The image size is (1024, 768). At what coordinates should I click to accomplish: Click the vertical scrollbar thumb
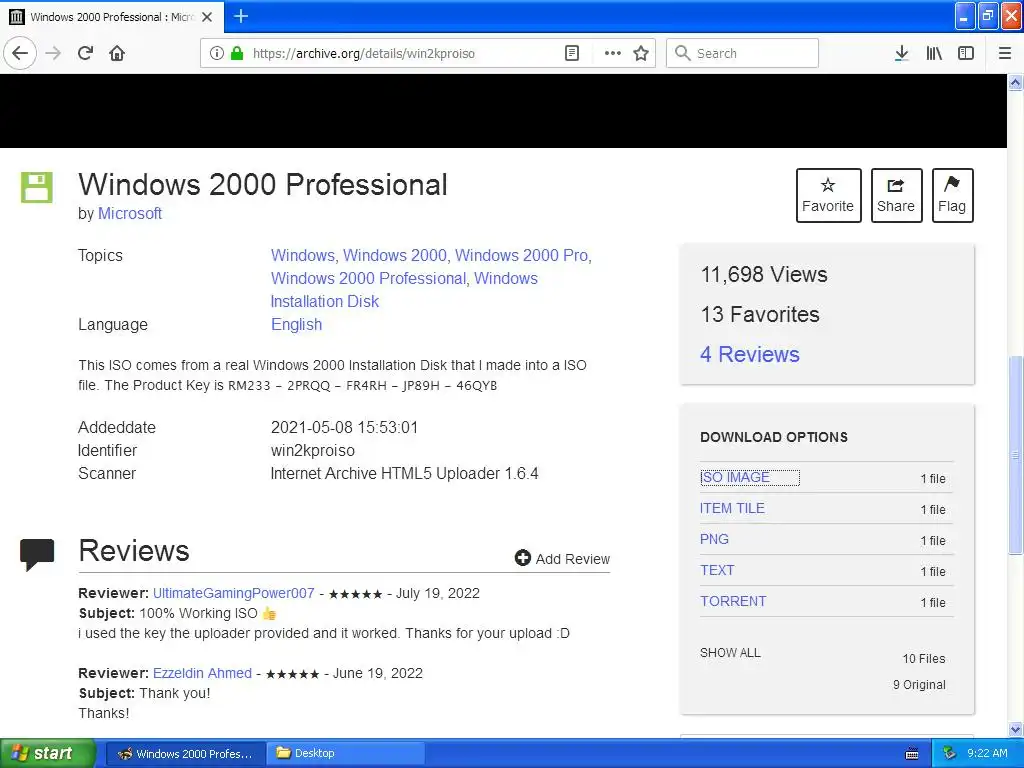[1015, 455]
